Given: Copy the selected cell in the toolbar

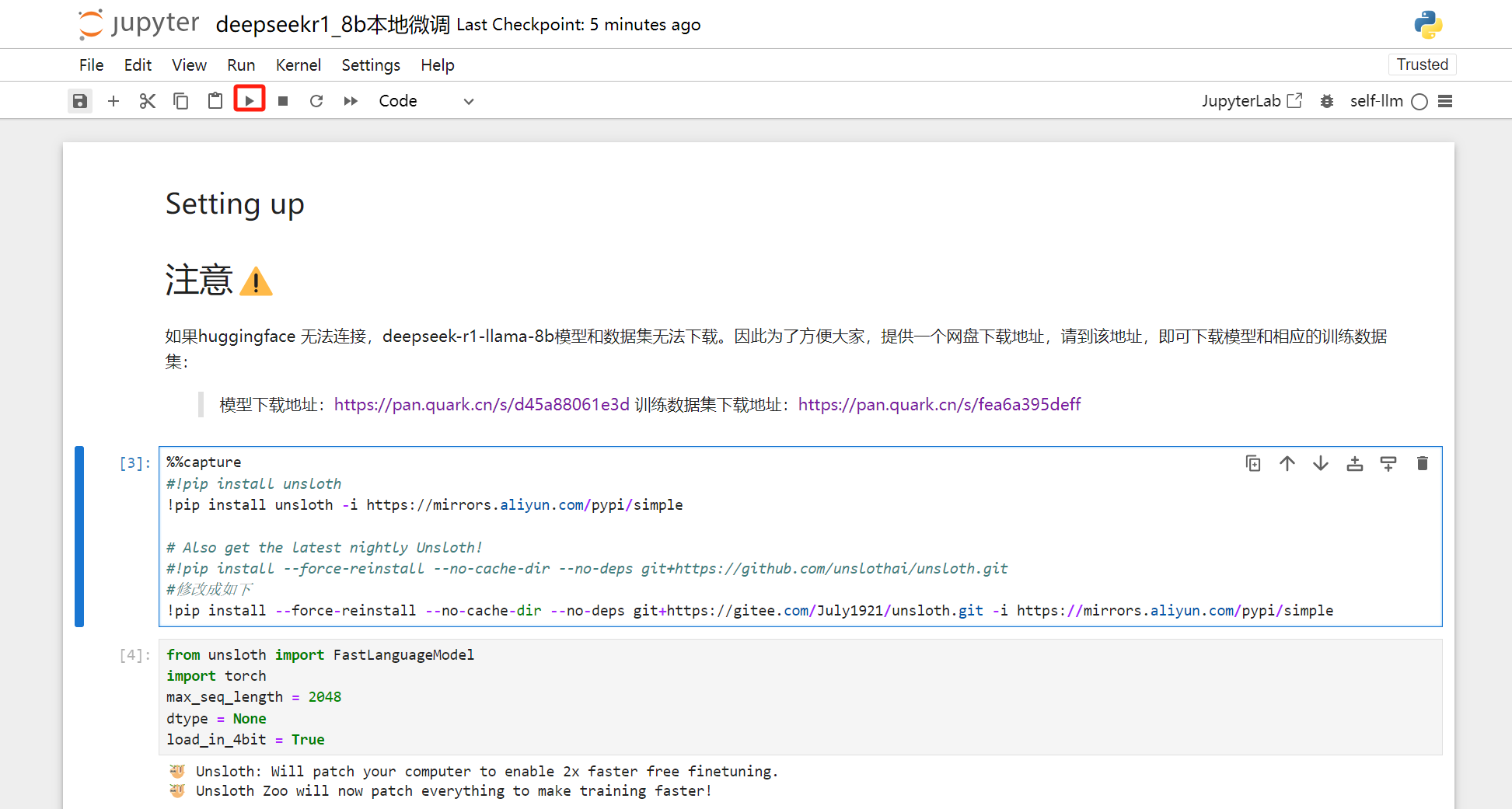Looking at the screenshot, I should [x=181, y=101].
